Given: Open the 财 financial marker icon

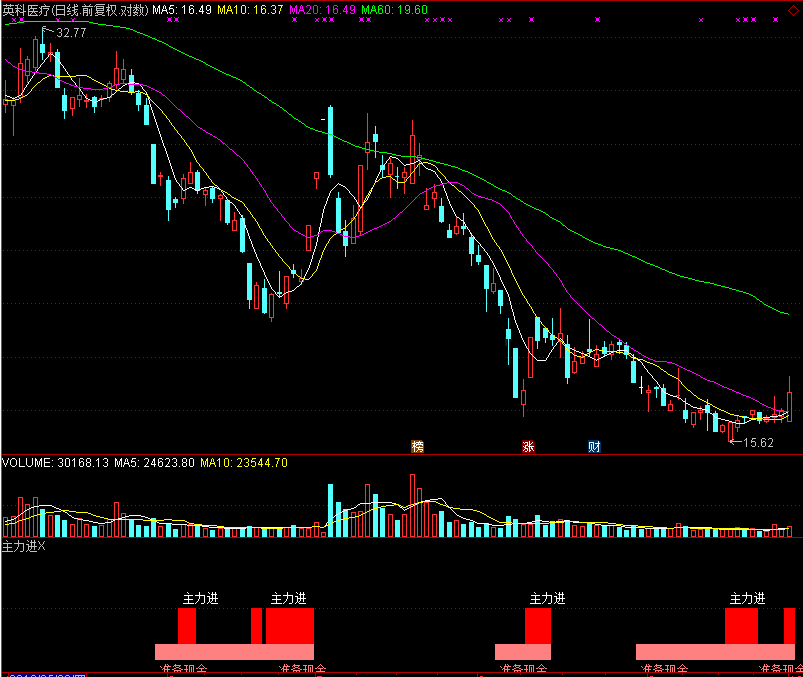Looking at the screenshot, I should pyautogui.click(x=594, y=447).
